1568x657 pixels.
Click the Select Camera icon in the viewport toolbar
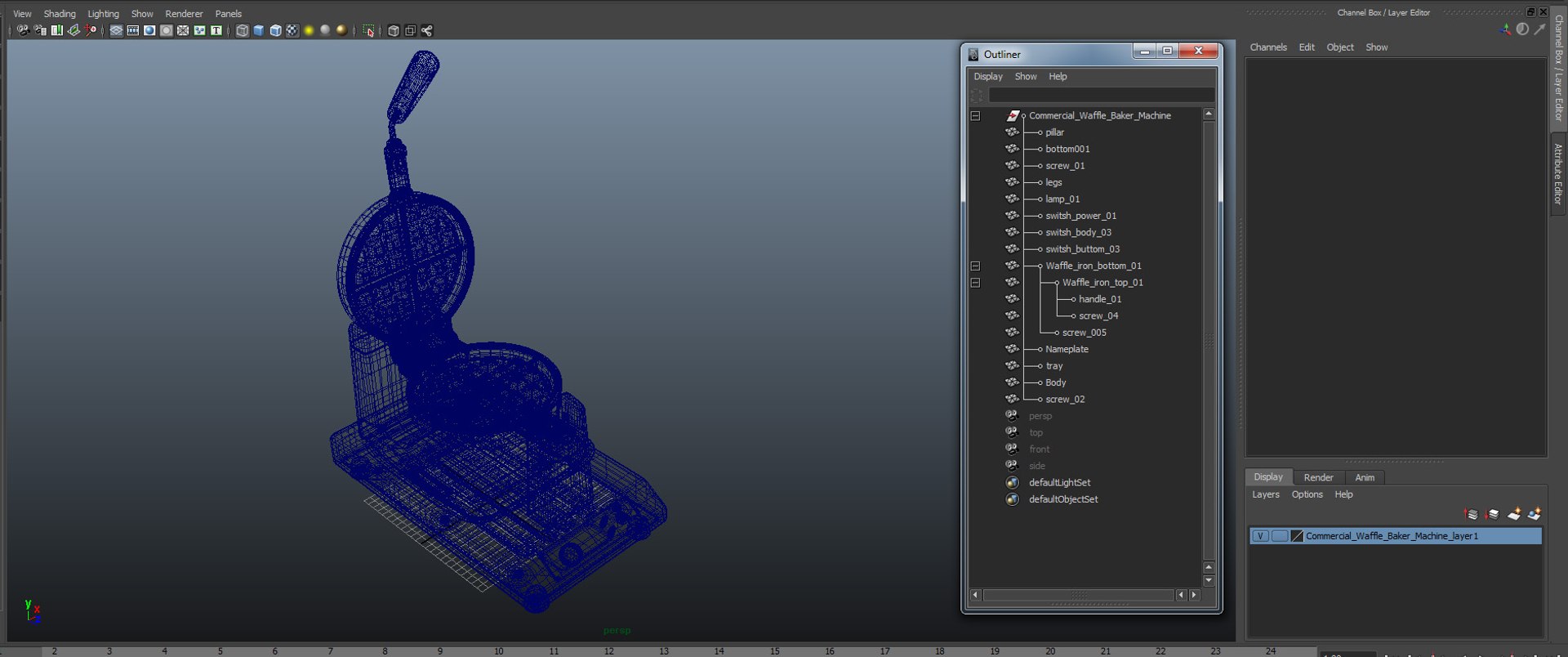23,30
